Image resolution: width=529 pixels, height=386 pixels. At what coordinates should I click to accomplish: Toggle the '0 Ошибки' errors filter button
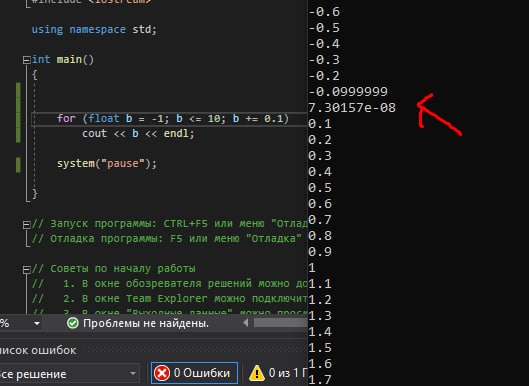pyautogui.click(x=194, y=373)
